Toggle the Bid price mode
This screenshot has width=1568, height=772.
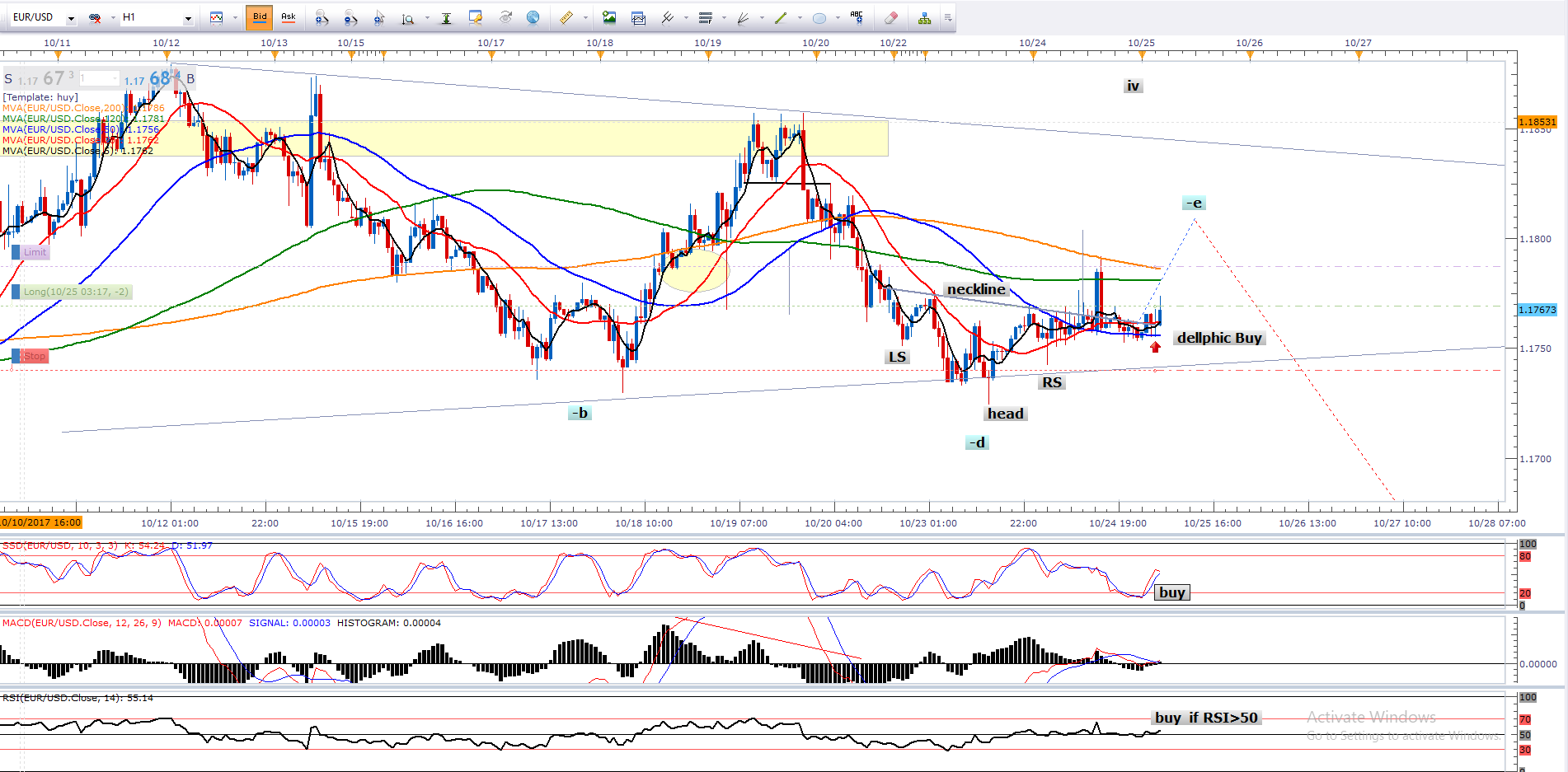(x=260, y=17)
